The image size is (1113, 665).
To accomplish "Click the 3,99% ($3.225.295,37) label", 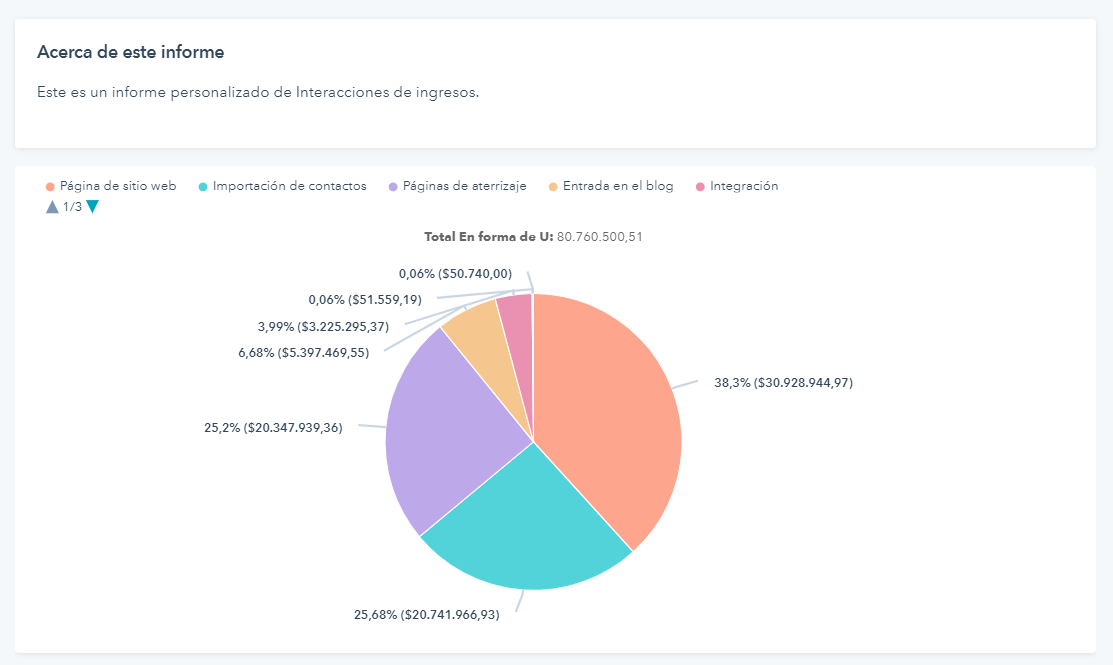I will point(323,326).
